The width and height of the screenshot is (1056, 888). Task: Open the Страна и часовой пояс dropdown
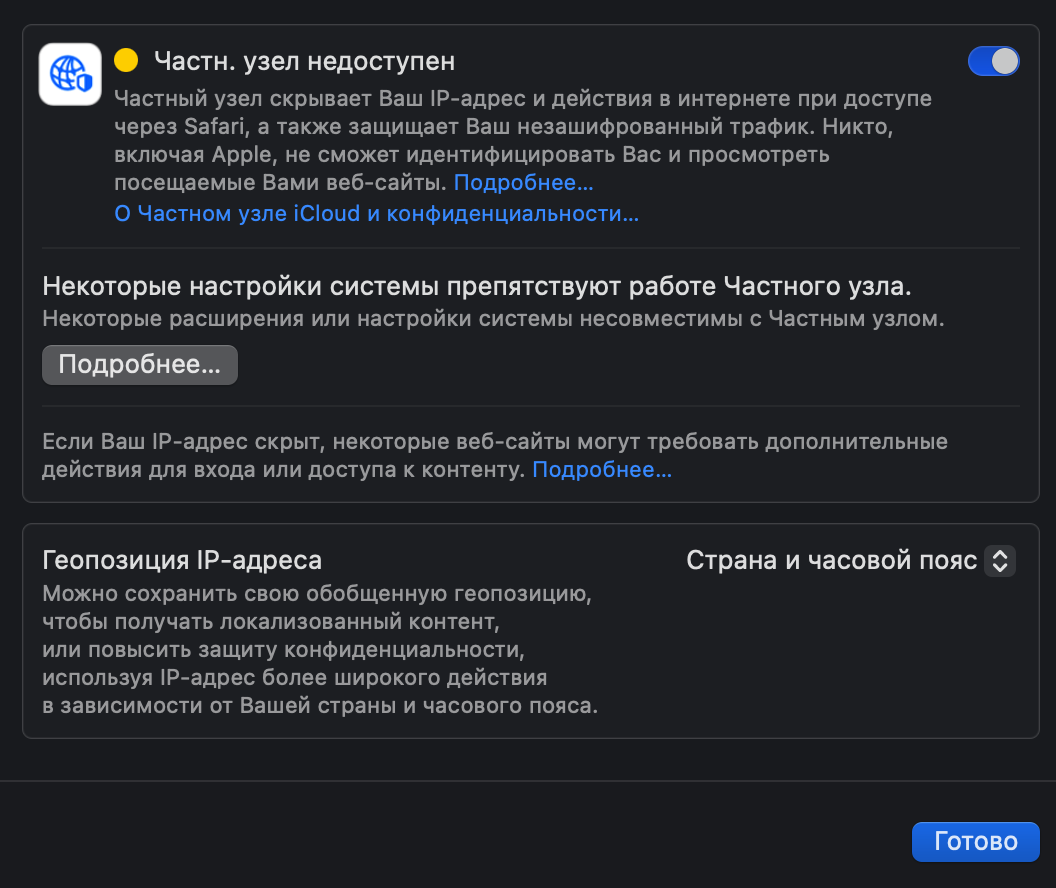(x=832, y=561)
